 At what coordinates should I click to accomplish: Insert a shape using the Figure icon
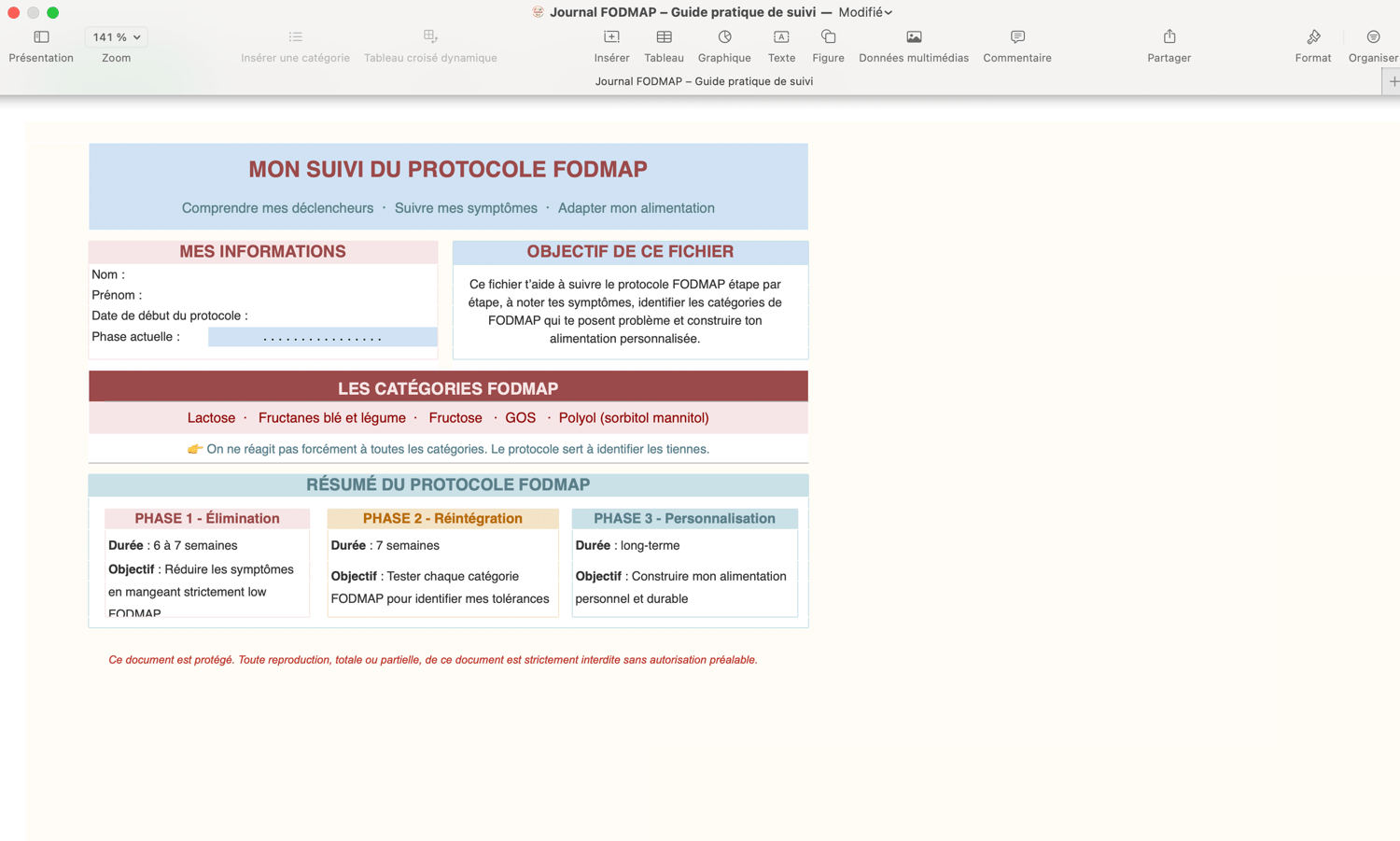(x=828, y=37)
